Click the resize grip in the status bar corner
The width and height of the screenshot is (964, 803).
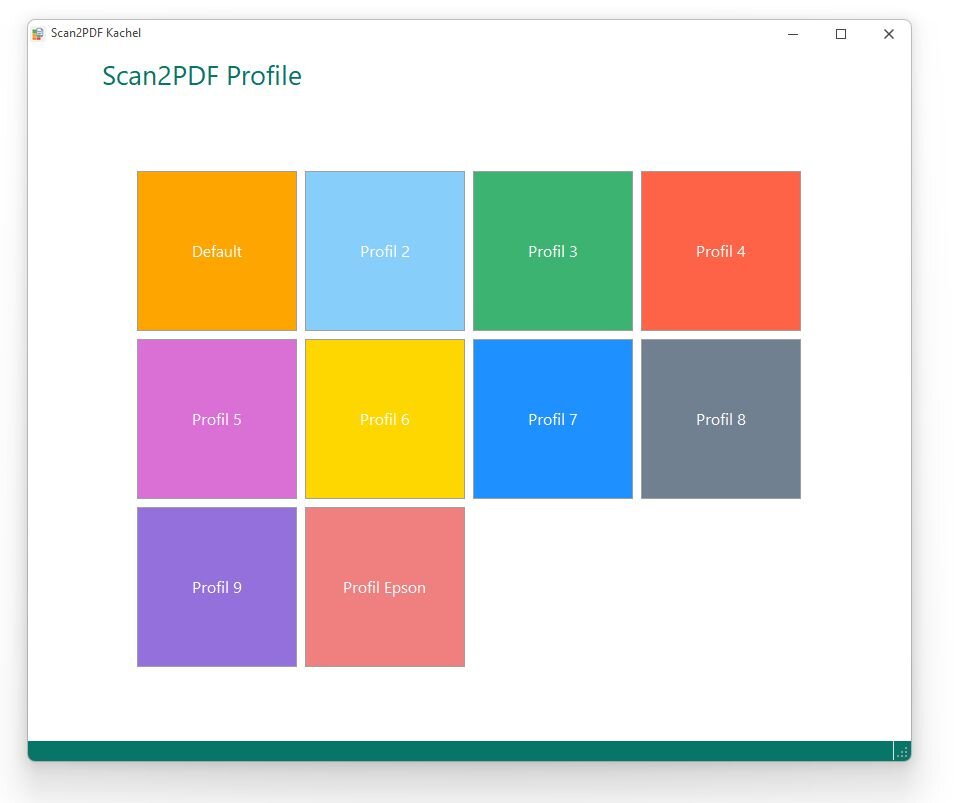point(902,752)
